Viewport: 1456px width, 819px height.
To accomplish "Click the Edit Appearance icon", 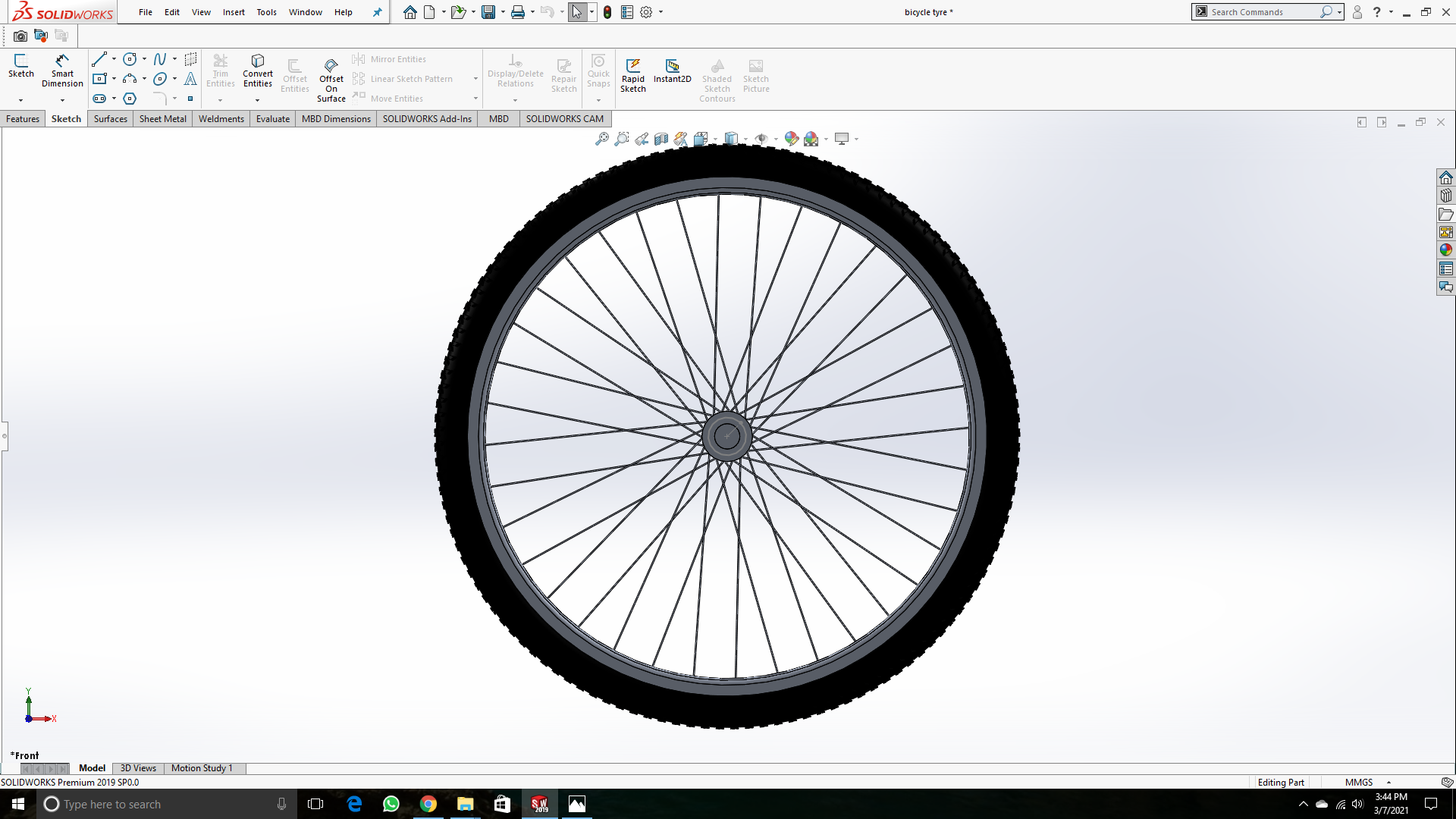I will coord(791,139).
